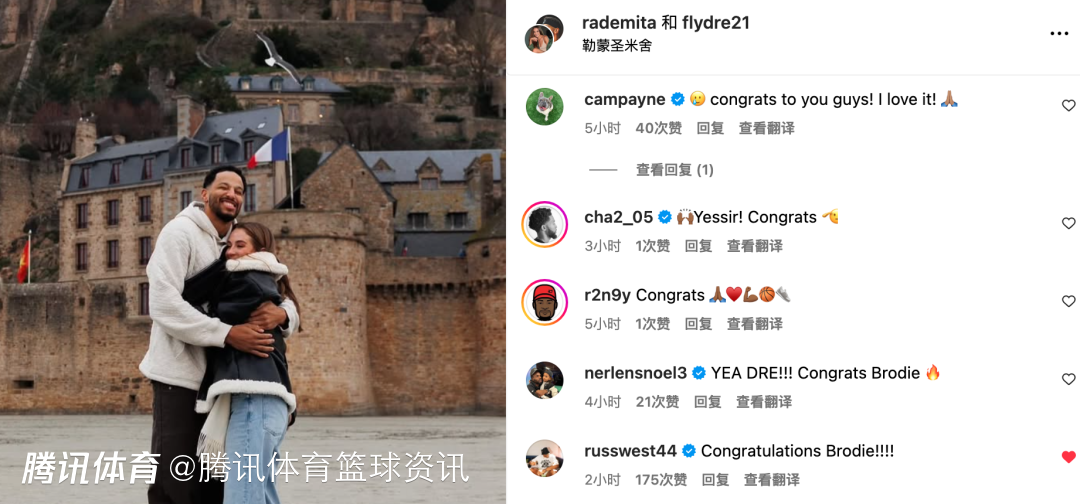Like campayne's comment with the heart
1080x504 pixels.
tap(1068, 105)
